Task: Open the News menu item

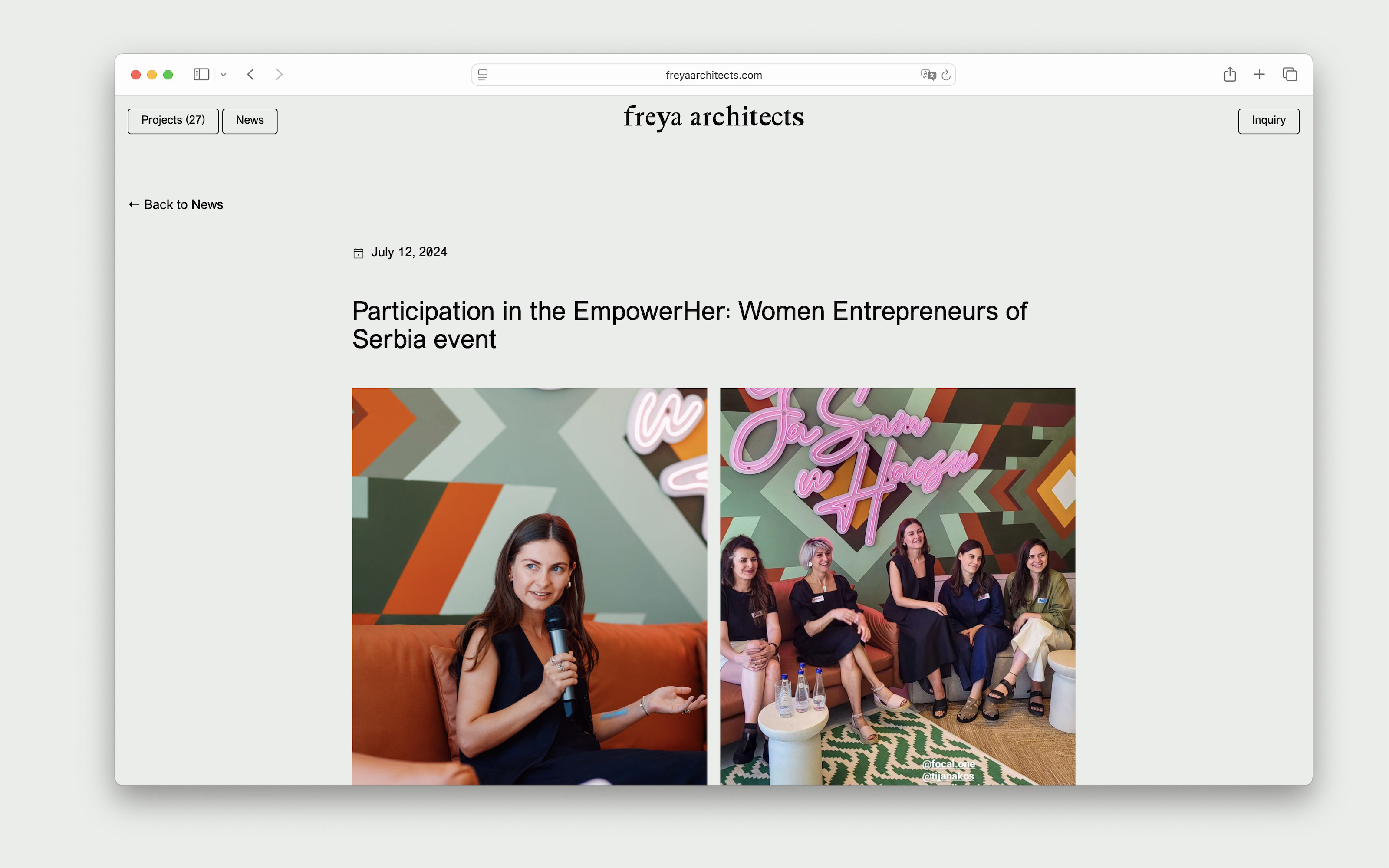Action: tap(250, 121)
